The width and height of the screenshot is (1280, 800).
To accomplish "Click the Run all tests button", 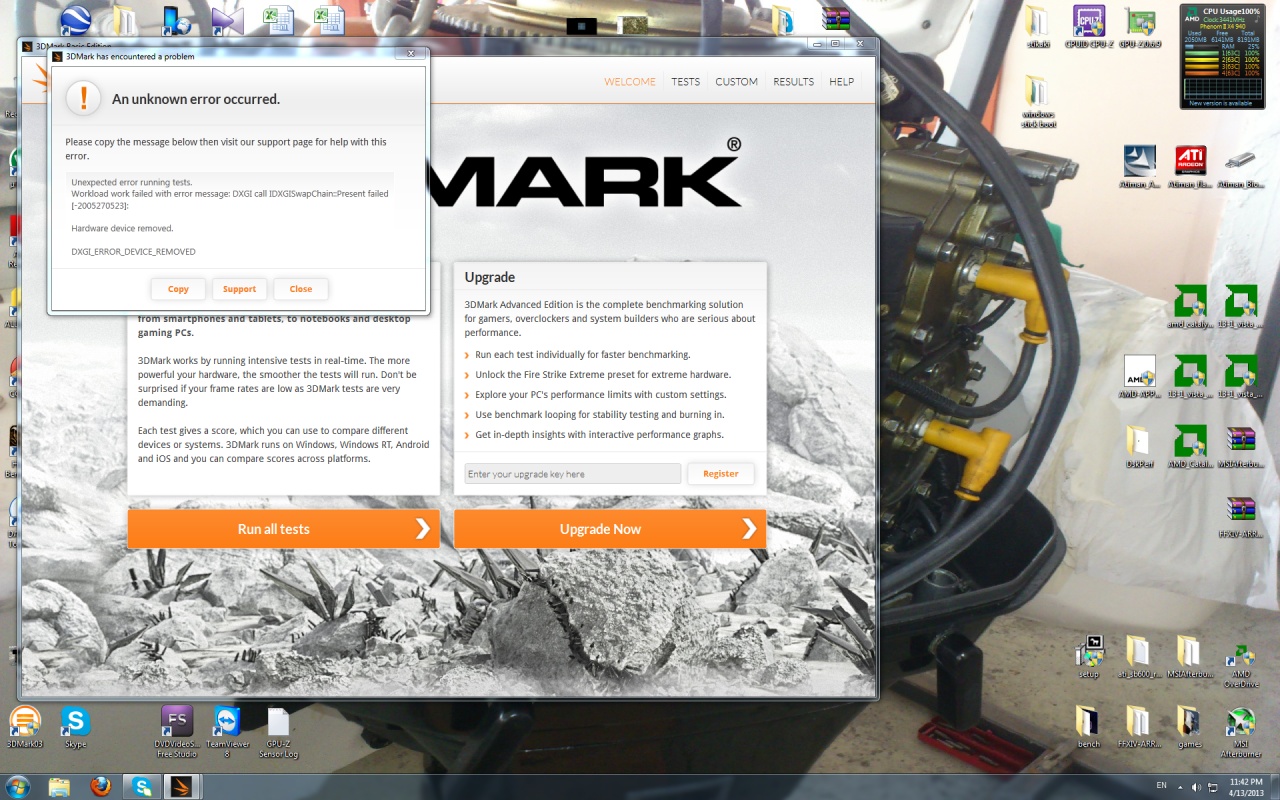I will [284, 529].
